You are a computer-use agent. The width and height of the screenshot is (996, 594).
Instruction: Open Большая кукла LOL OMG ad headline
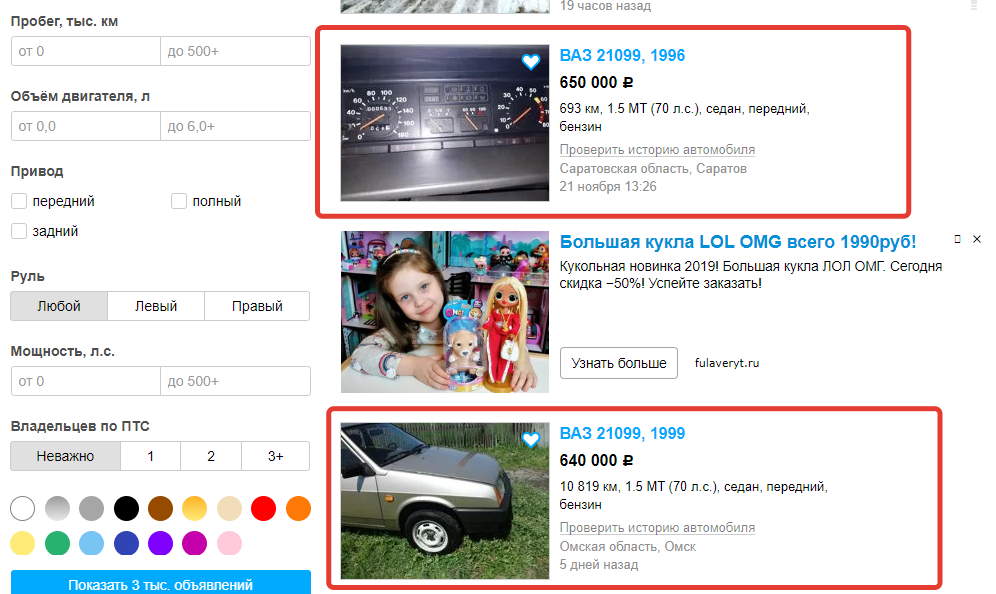click(x=737, y=242)
